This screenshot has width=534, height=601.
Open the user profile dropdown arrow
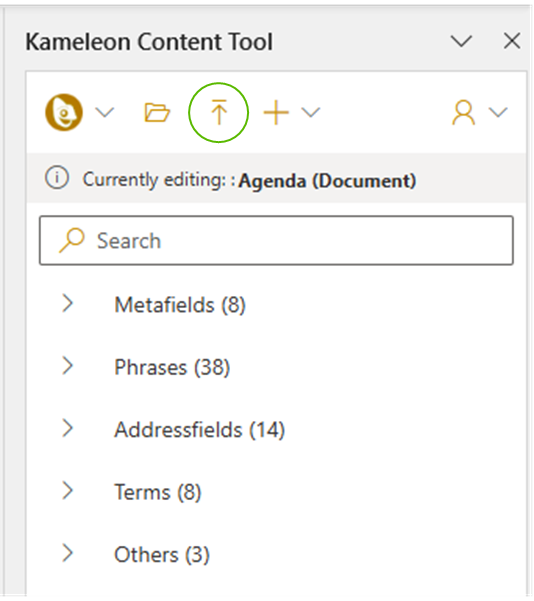point(498,112)
